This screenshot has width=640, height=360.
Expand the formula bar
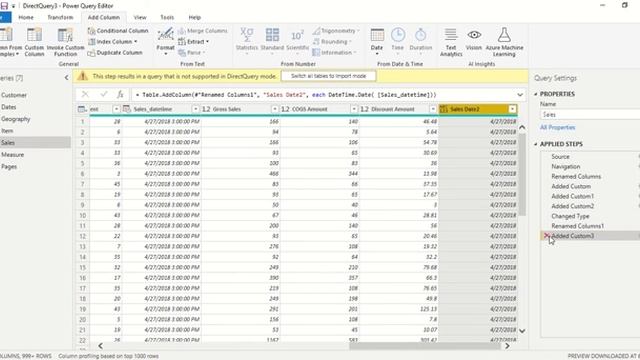[520, 95]
